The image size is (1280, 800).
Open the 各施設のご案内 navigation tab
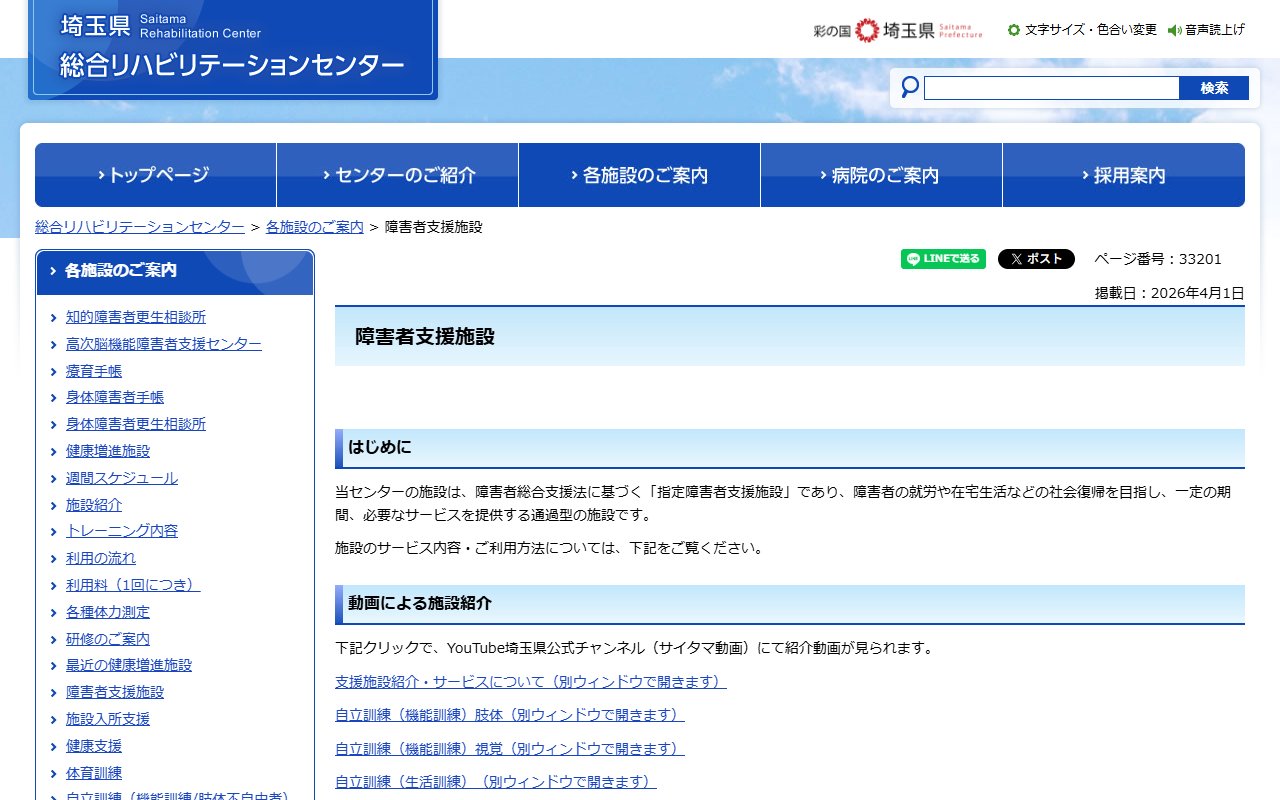coord(640,175)
